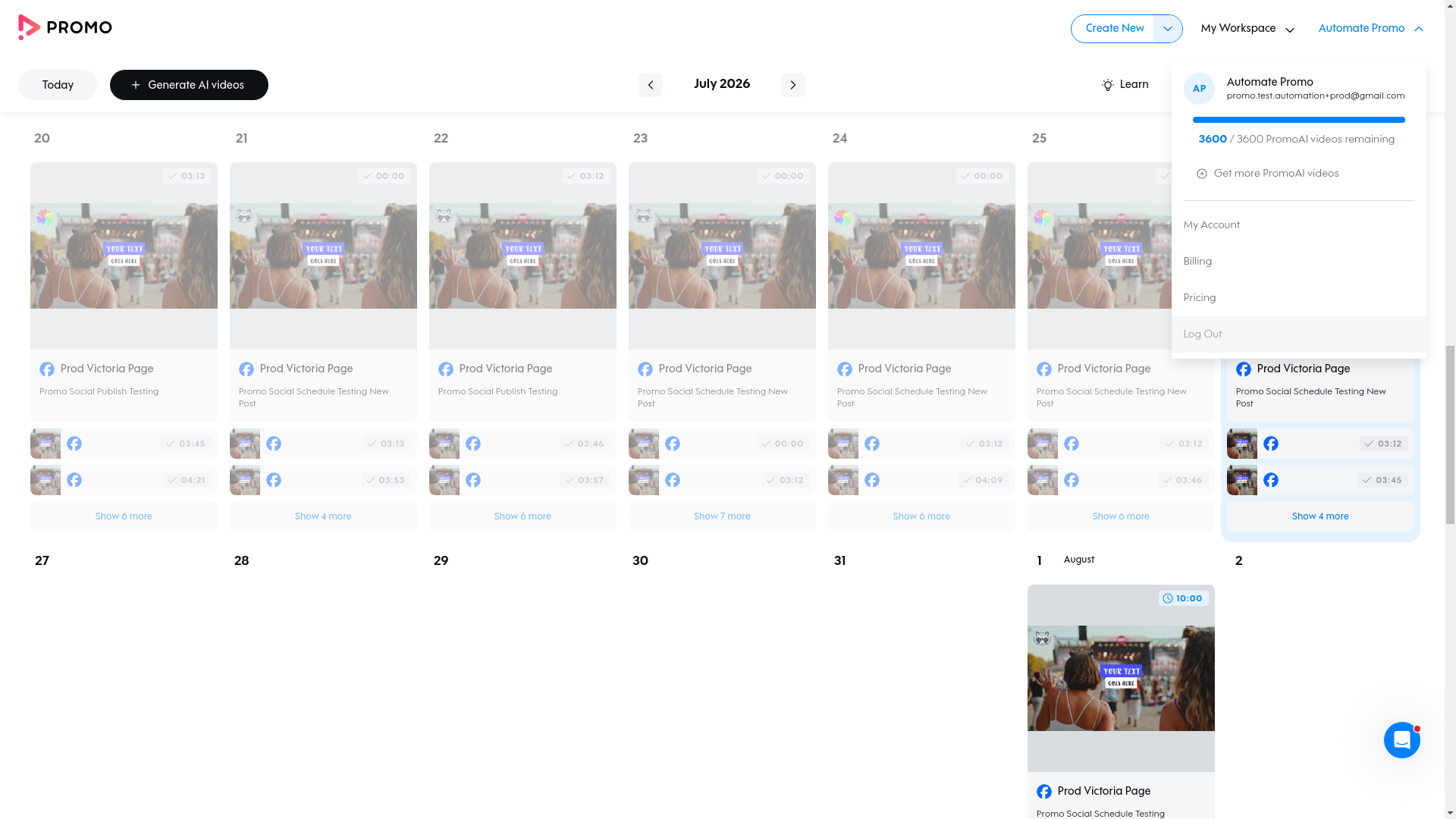Click the AP account avatar
Image resolution: width=1456 pixels, height=819 pixels.
point(1199,89)
